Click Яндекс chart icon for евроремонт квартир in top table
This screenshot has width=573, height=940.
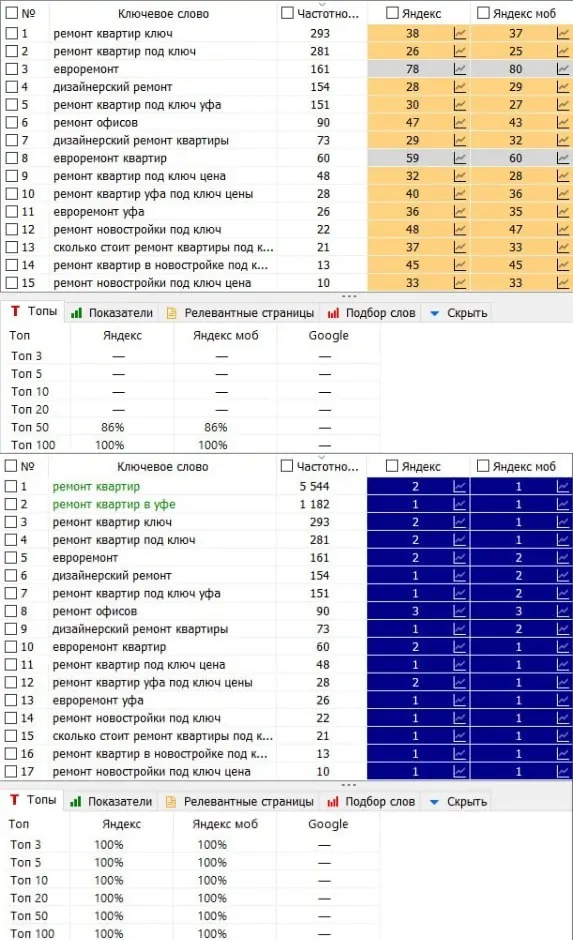click(x=460, y=159)
